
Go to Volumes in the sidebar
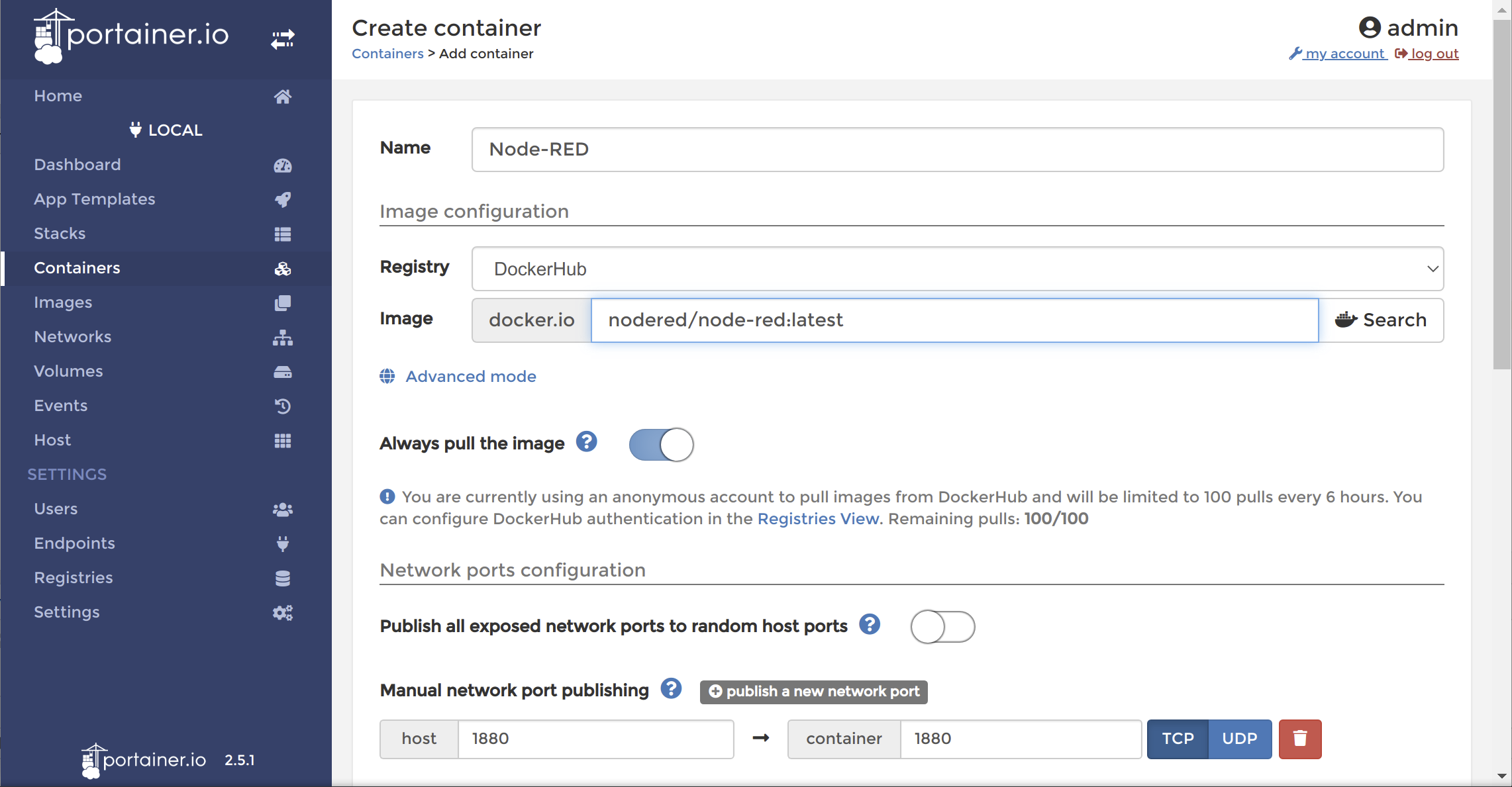pos(68,371)
